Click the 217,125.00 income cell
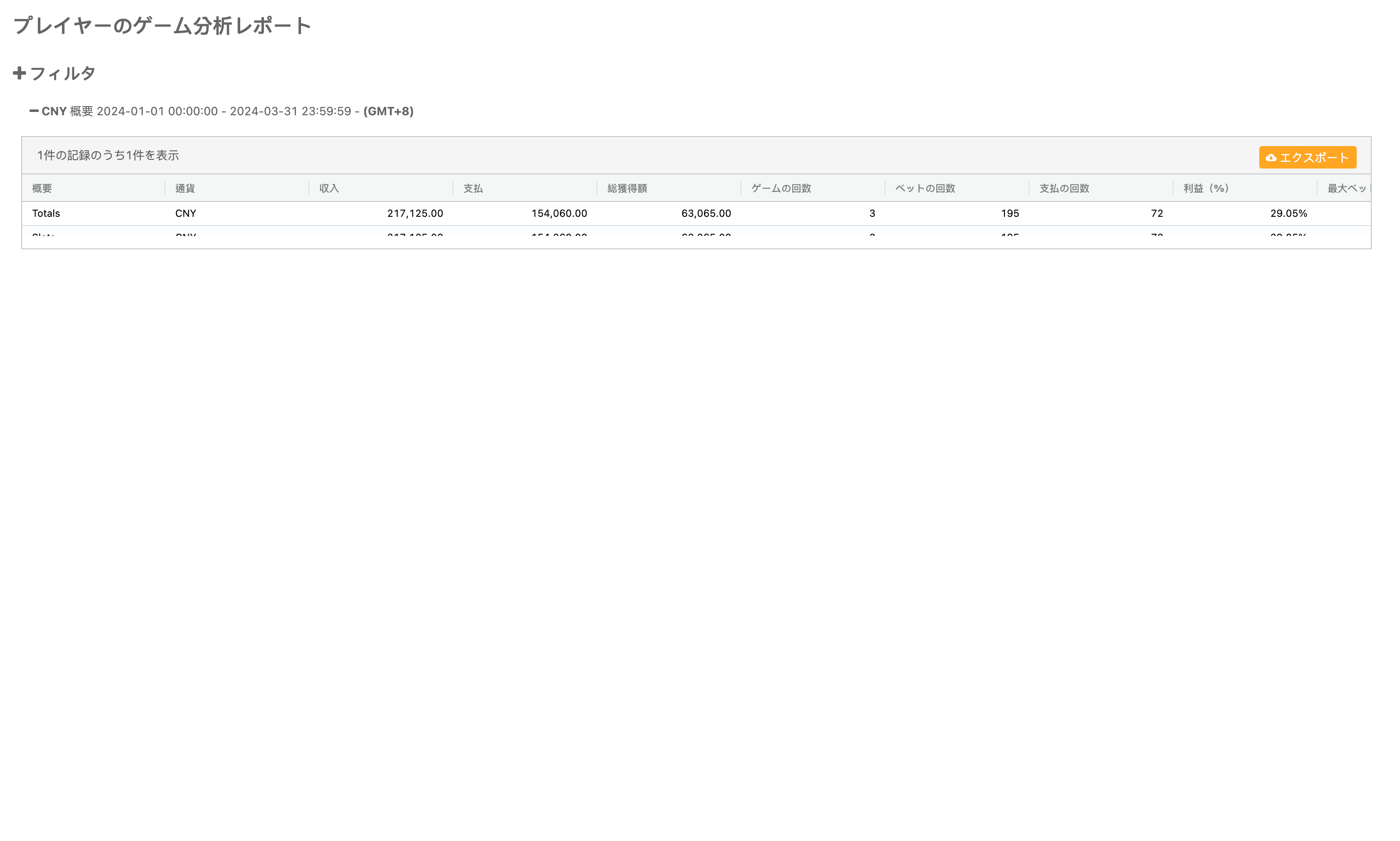This screenshot has height=841, width=1400. (x=415, y=213)
